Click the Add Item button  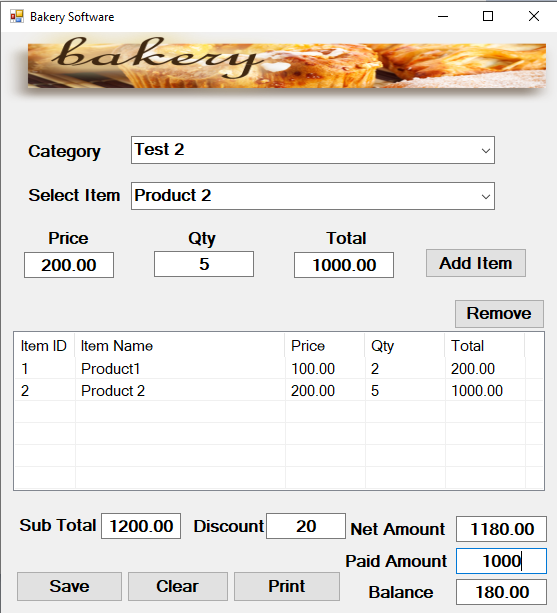[476, 263]
